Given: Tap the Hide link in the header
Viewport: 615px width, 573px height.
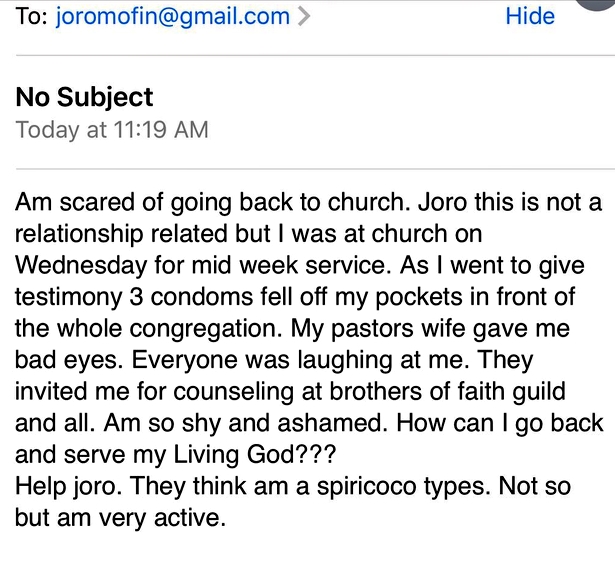Looking at the screenshot, I should pyautogui.click(x=530, y=17).
